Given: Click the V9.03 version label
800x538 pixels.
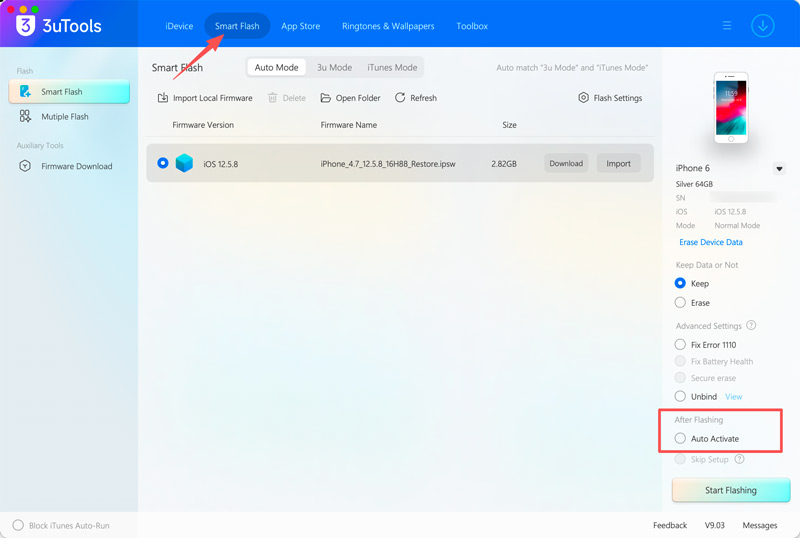Looking at the screenshot, I should click(715, 525).
